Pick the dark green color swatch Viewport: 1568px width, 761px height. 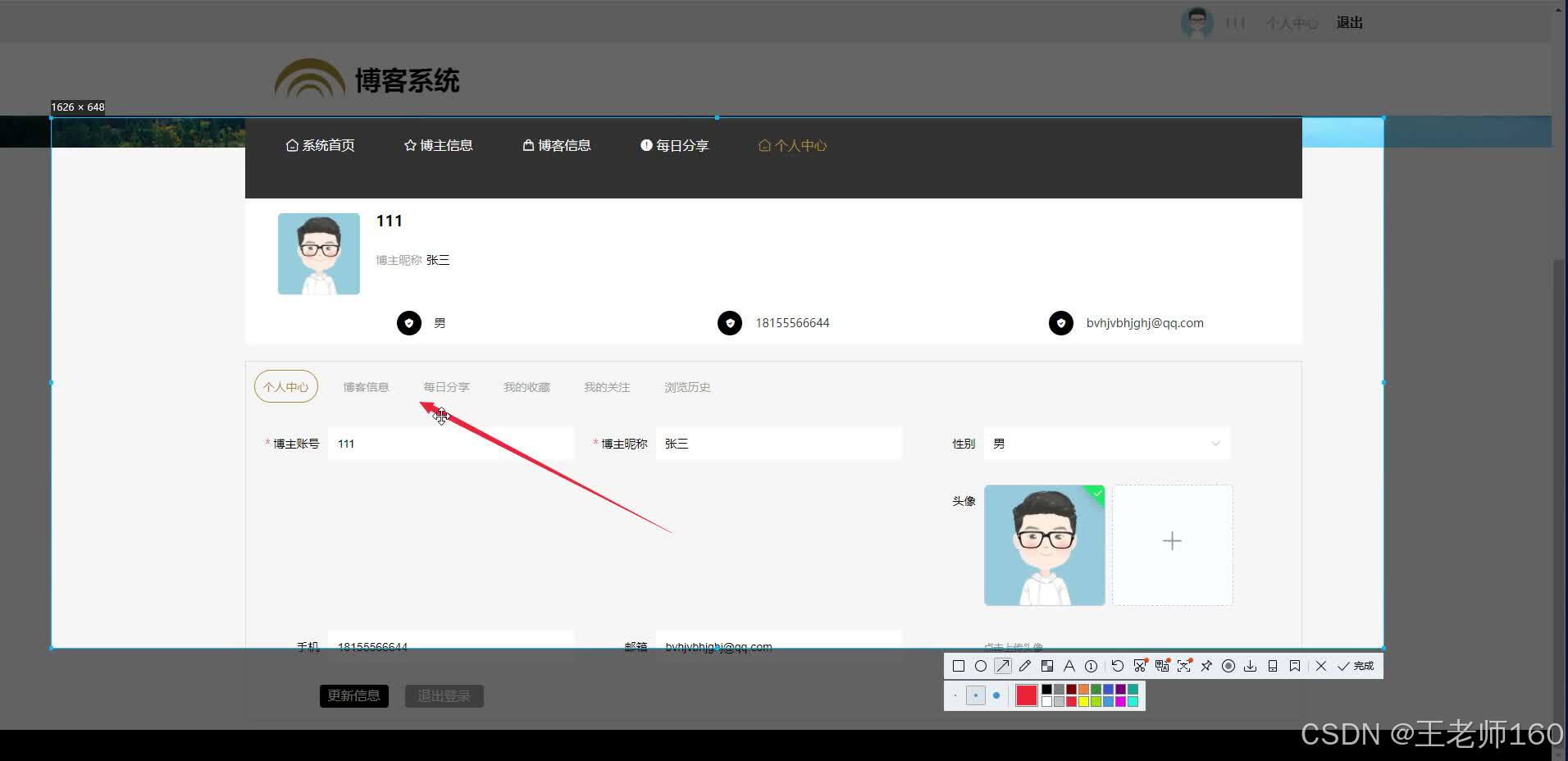pos(1096,690)
